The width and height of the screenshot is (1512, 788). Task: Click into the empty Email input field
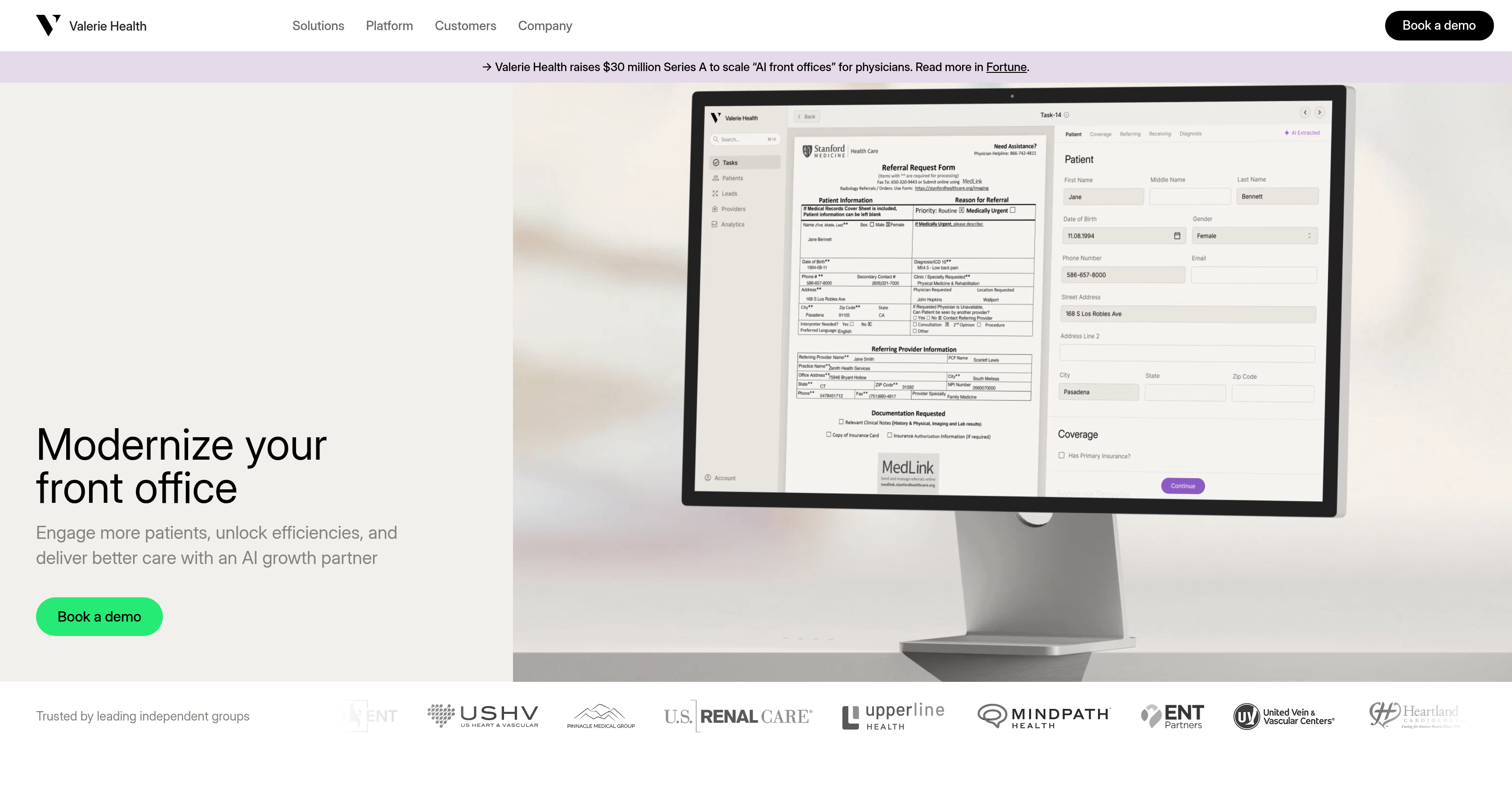pyautogui.click(x=1254, y=275)
